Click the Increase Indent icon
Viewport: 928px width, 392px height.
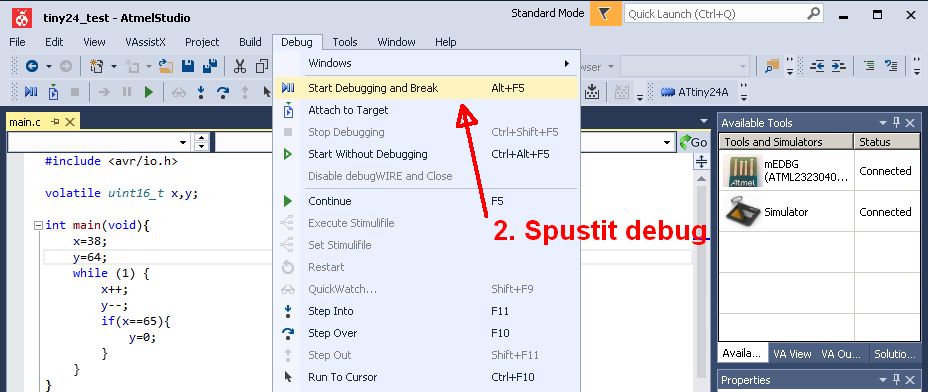pyautogui.click(x=838, y=66)
